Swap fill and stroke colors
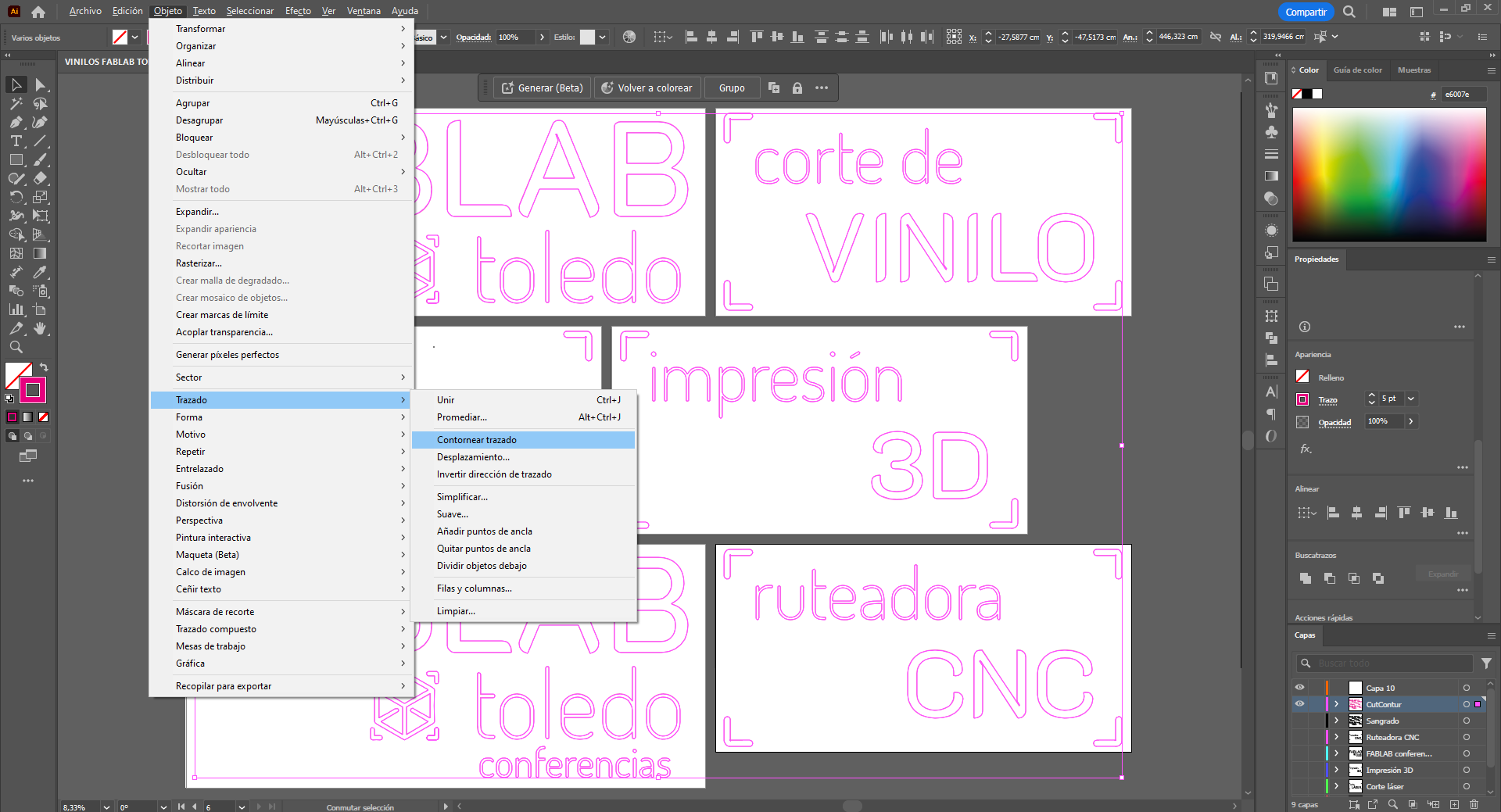The width and height of the screenshot is (1501, 812). click(x=45, y=367)
